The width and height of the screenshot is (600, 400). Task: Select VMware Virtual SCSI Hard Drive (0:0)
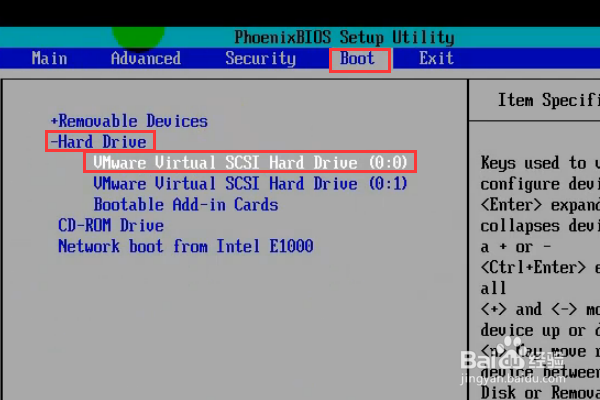(250, 163)
